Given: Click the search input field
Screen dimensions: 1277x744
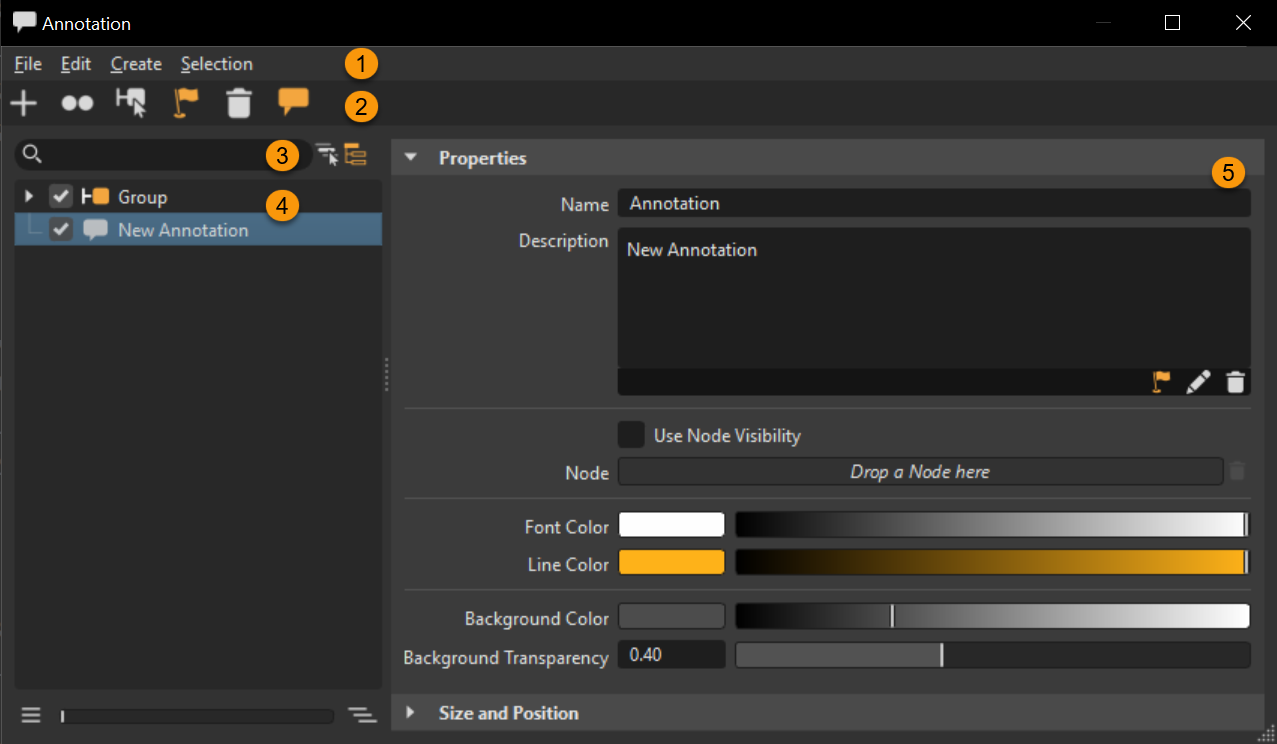Looking at the screenshot, I should [x=162, y=154].
